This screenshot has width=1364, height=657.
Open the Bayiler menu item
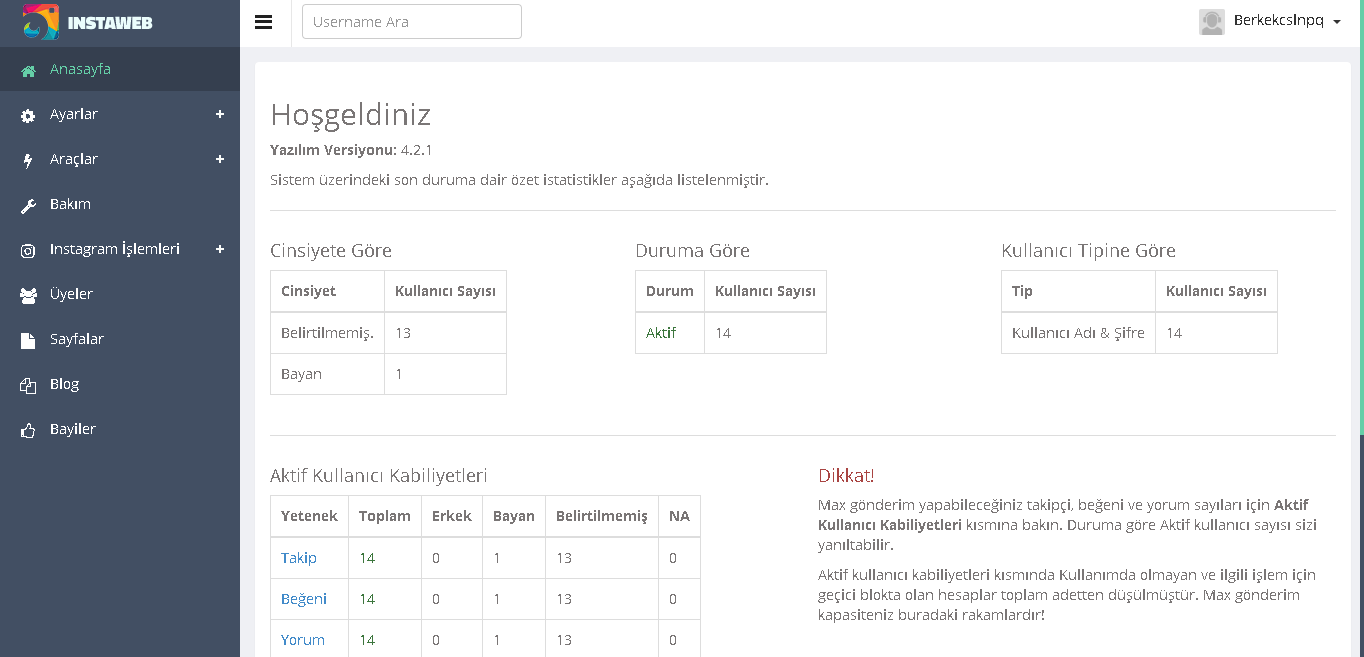pyautogui.click(x=120, y=429)
